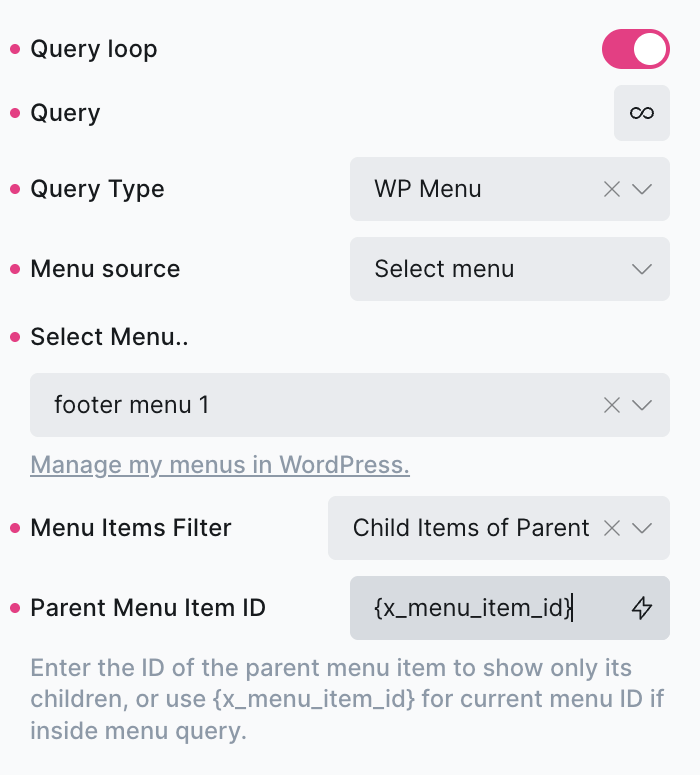Clear the WP Menu query type
Viewport: 700px width, 775px height.
point(612,189)
